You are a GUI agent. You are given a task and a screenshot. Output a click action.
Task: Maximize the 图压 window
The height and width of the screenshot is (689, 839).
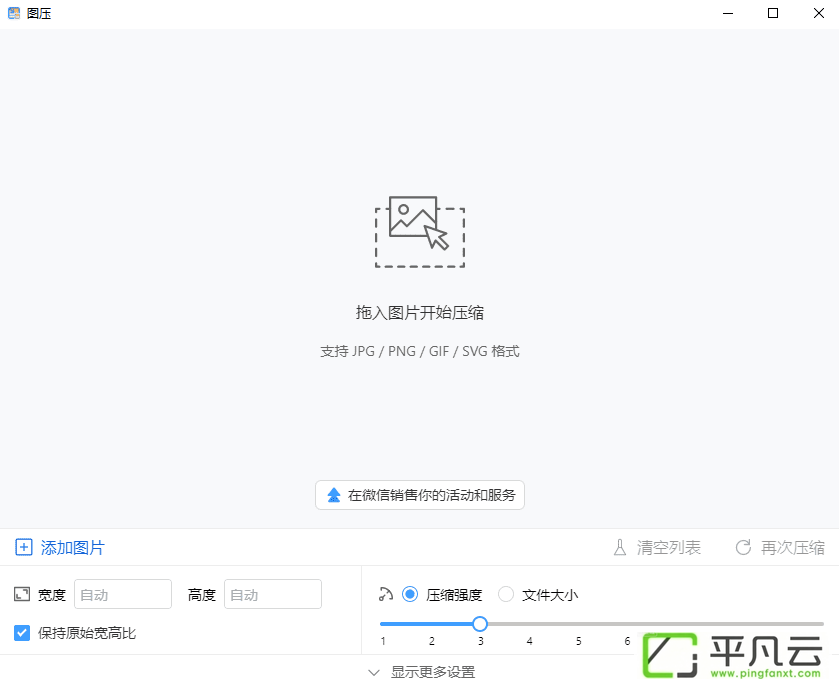point(773,13)
